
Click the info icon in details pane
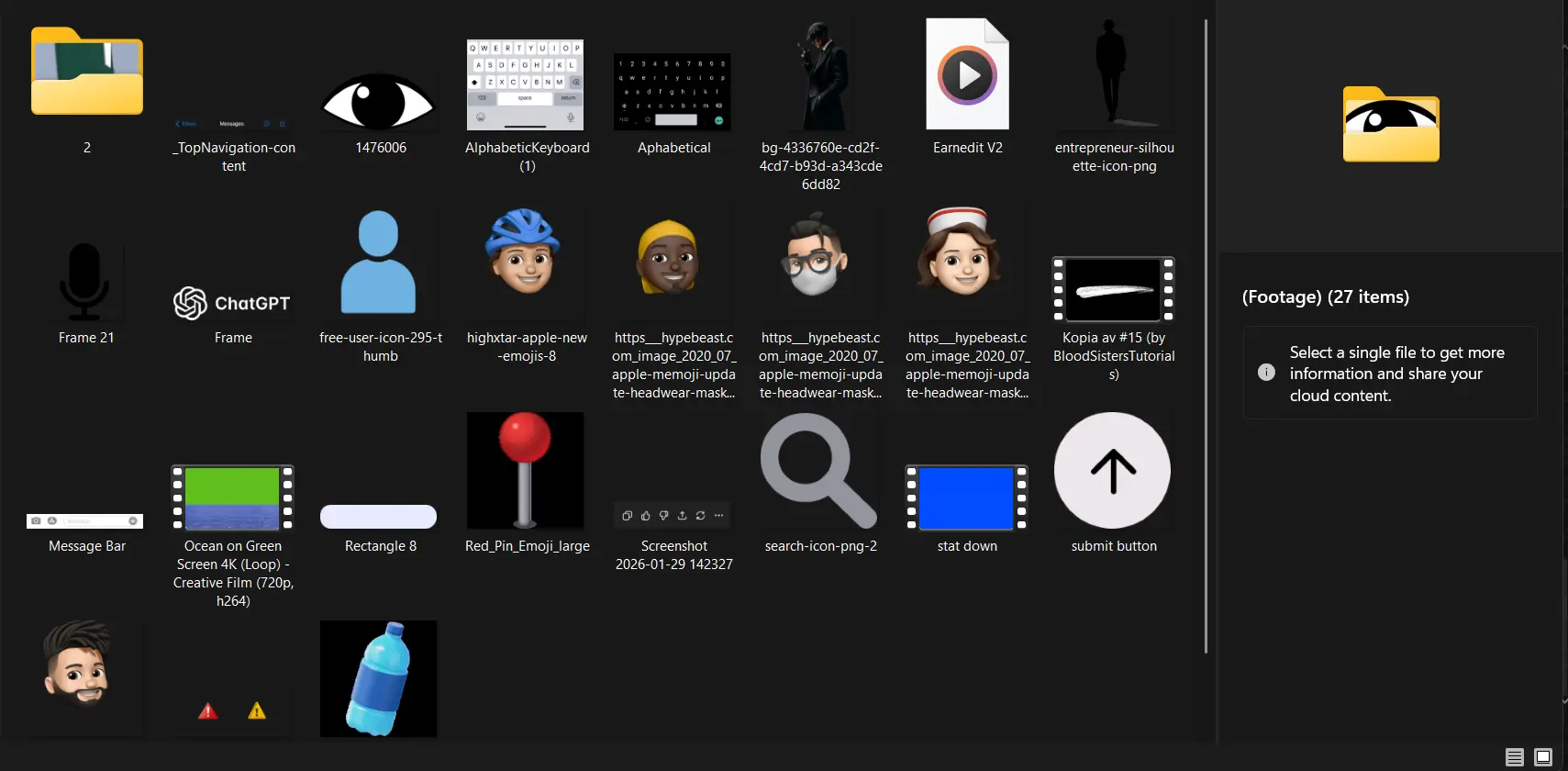point(1266,373)
